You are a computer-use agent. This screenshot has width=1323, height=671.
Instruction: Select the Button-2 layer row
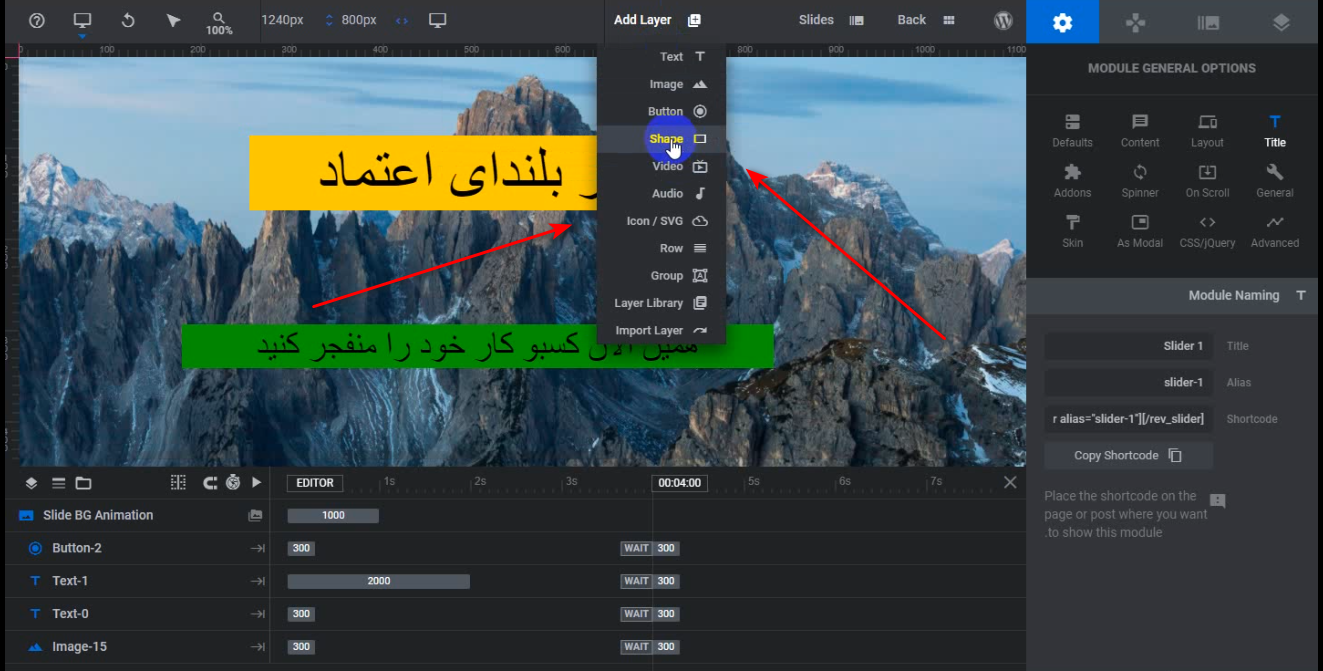tap(136, 548)
